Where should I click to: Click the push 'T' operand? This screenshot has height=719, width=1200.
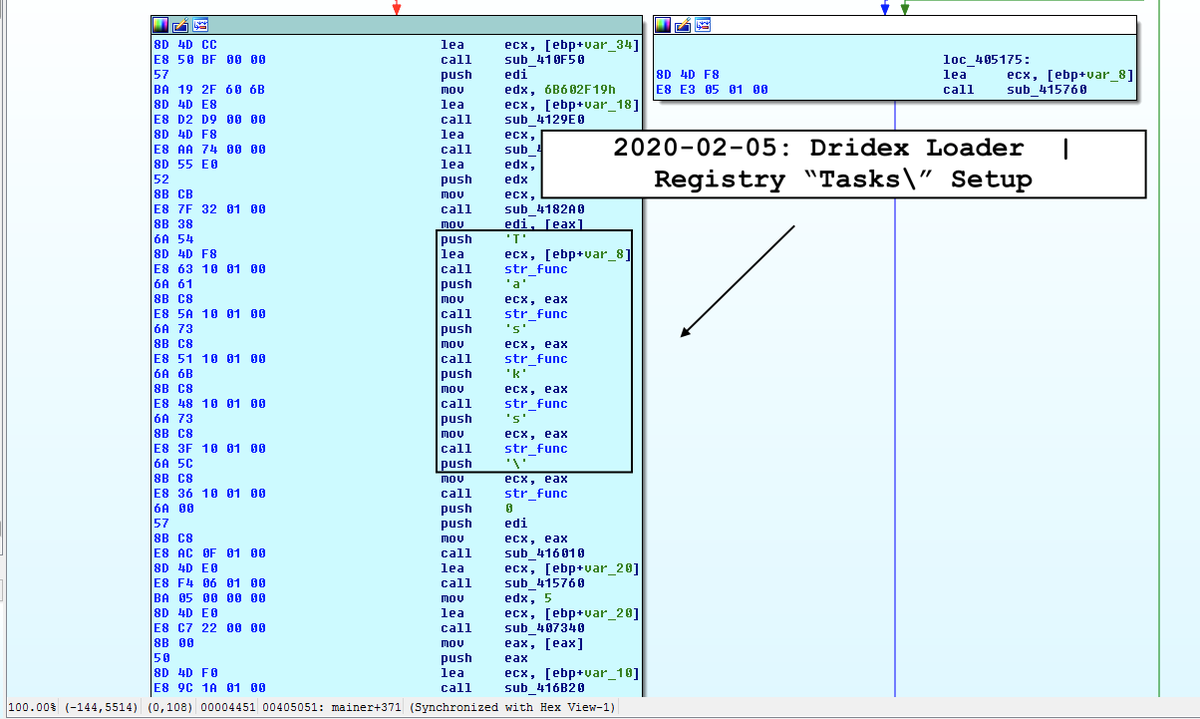516,239
